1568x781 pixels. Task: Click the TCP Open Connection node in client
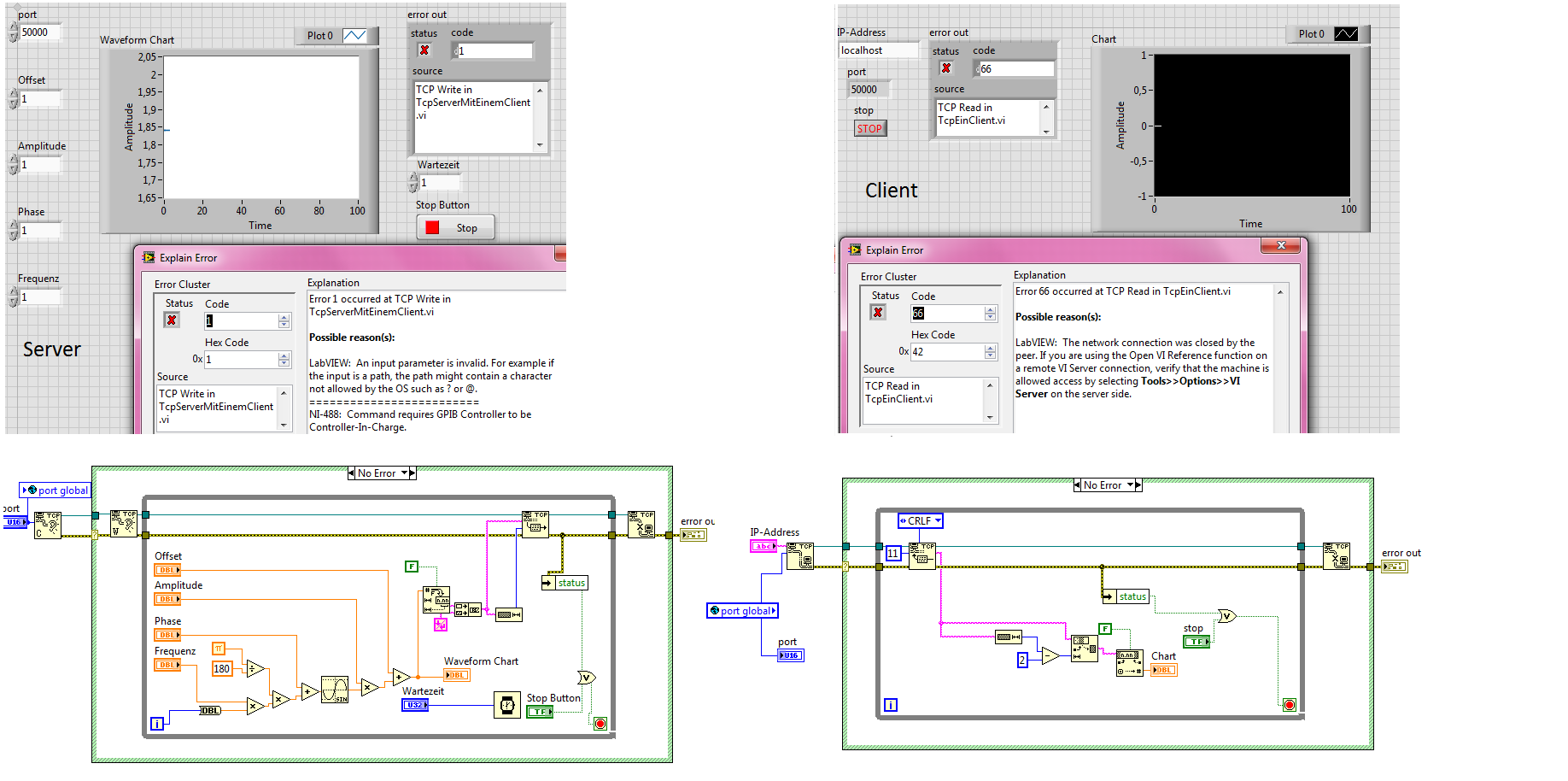click(800, 556)
